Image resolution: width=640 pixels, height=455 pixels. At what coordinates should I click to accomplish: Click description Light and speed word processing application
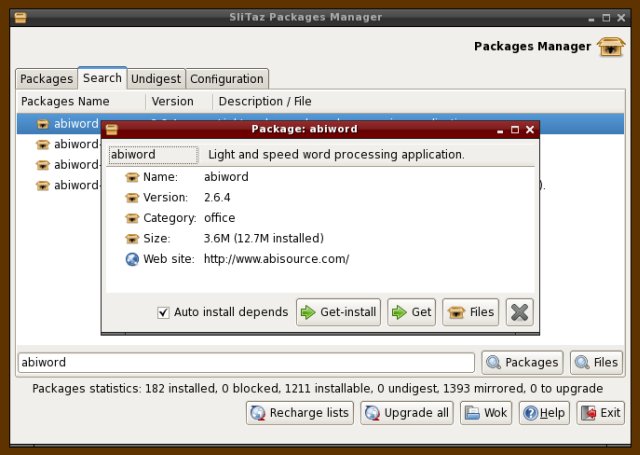tap(336, 155)
